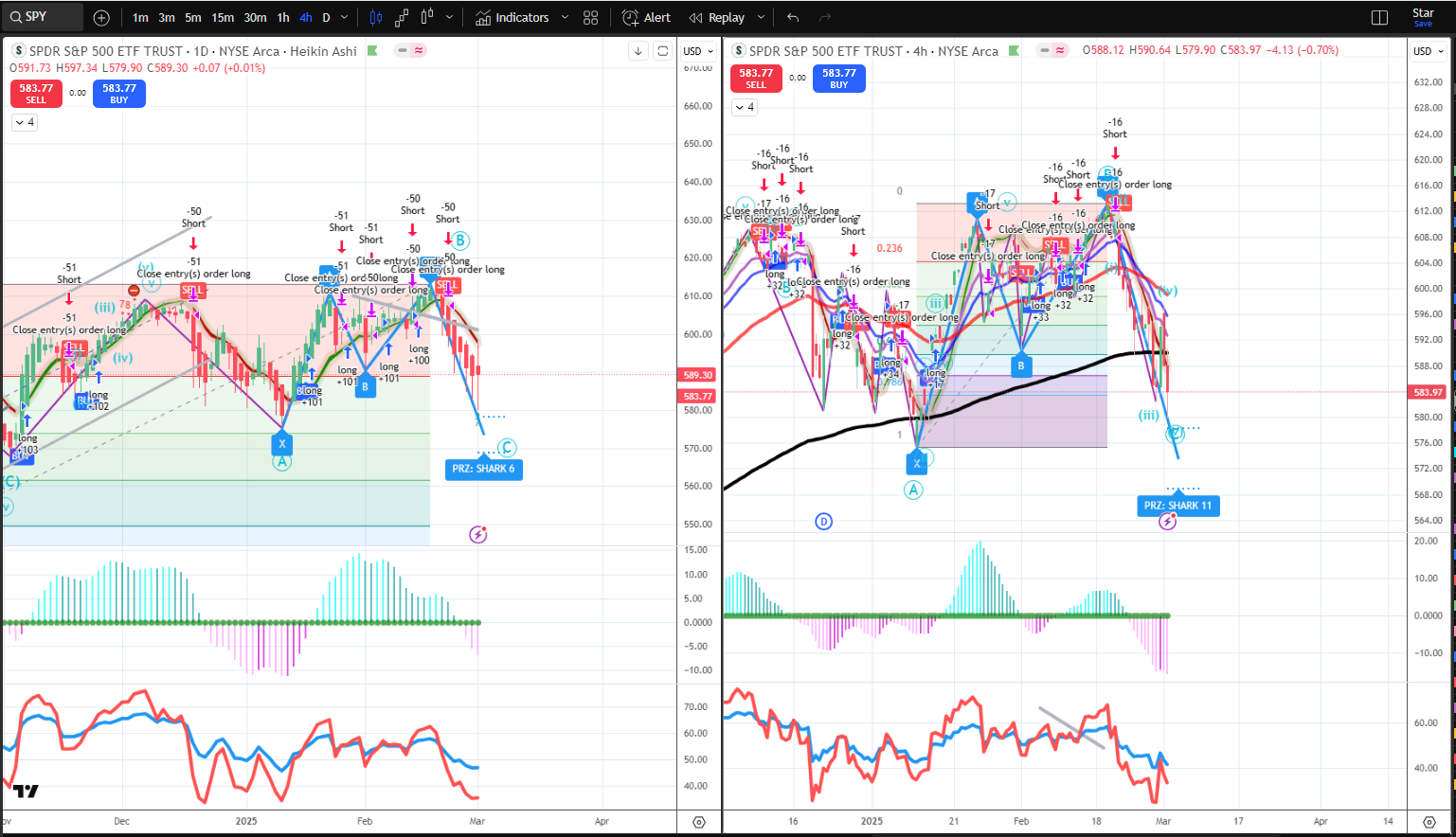
Task: Choose the 1h timeframe
Action: click(283, 17)
